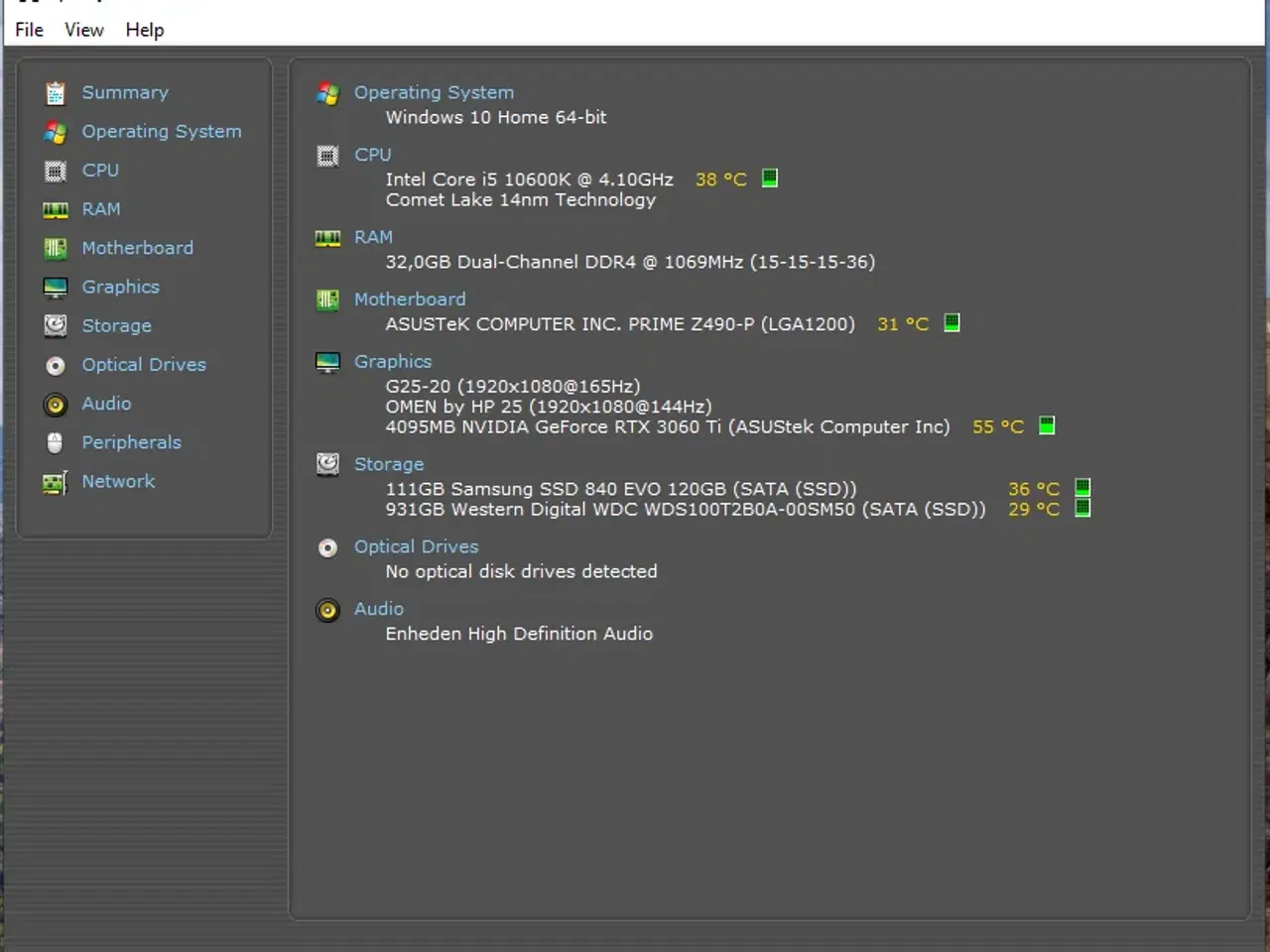Viewport: 1270px width, 952px height.
Task: Click the Optical Drives disc icon in sidebar
Action: [x=56, y=365]
